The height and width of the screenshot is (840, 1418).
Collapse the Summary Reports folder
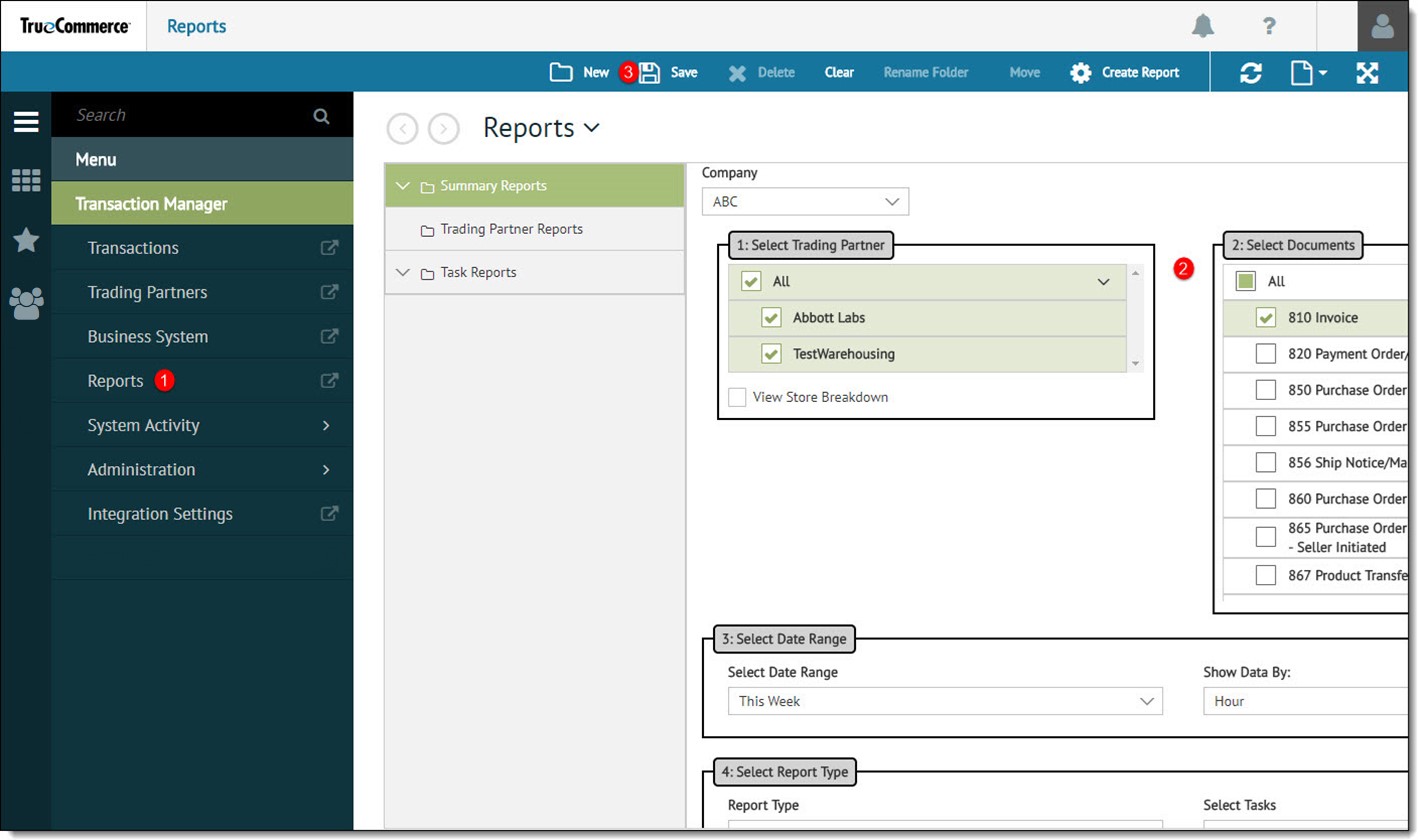tap(402, 185)
